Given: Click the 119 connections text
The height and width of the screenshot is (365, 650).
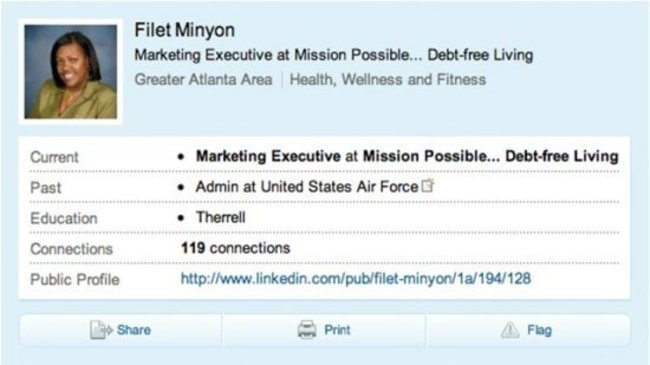Looking at the screenshot, I should click(x=235, y=248).
